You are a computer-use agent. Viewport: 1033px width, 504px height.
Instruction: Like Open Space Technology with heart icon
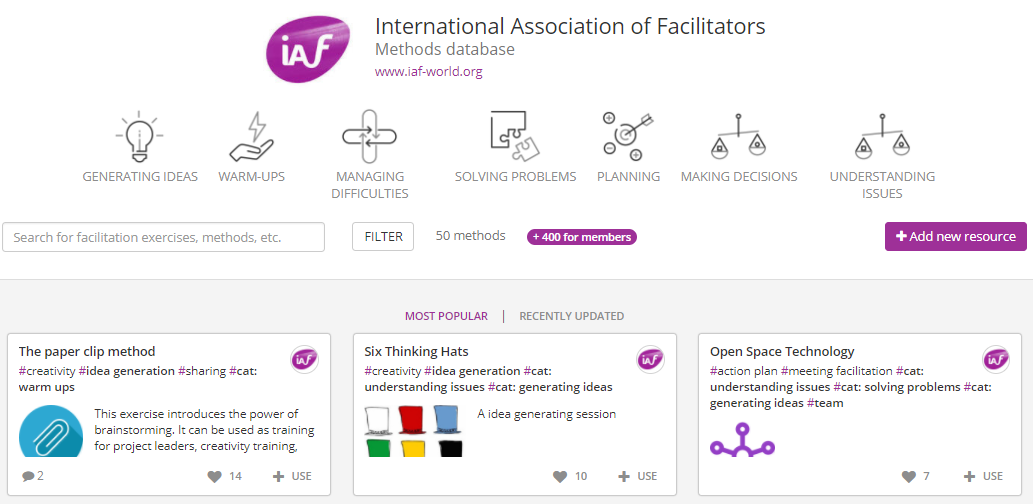click(908, 476)
